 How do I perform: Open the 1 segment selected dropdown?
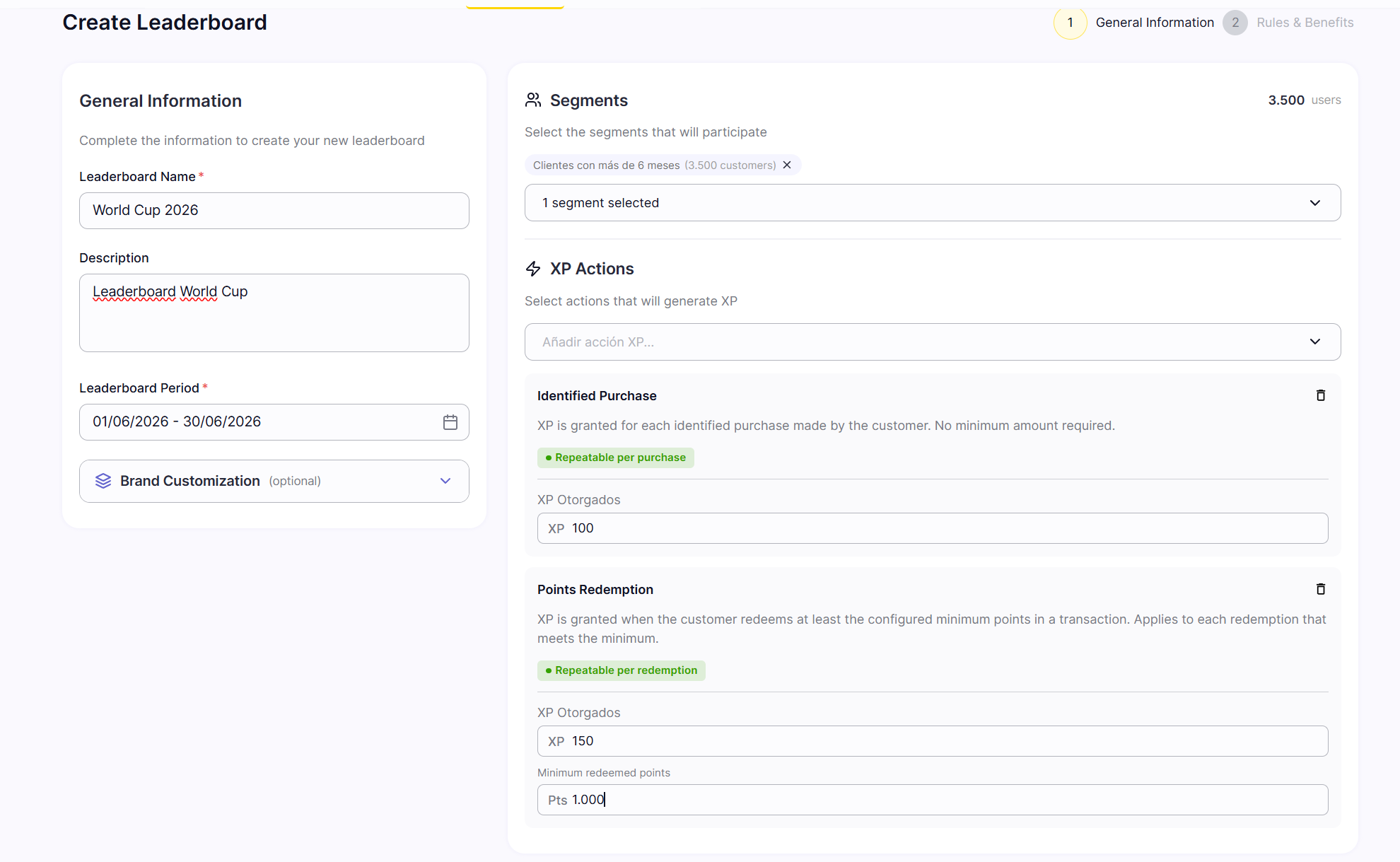(933, 203)
